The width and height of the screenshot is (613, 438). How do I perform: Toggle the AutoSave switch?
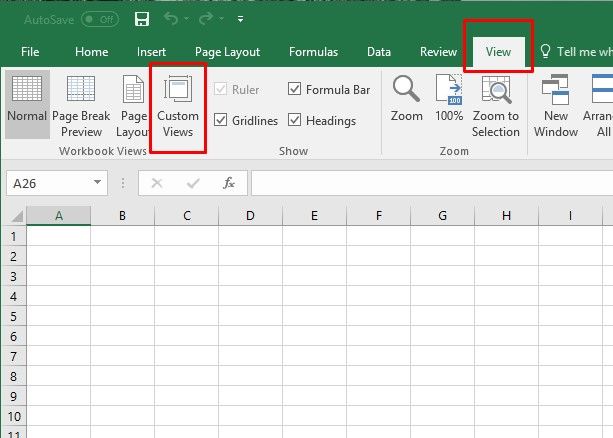click(x=99, y=19)
